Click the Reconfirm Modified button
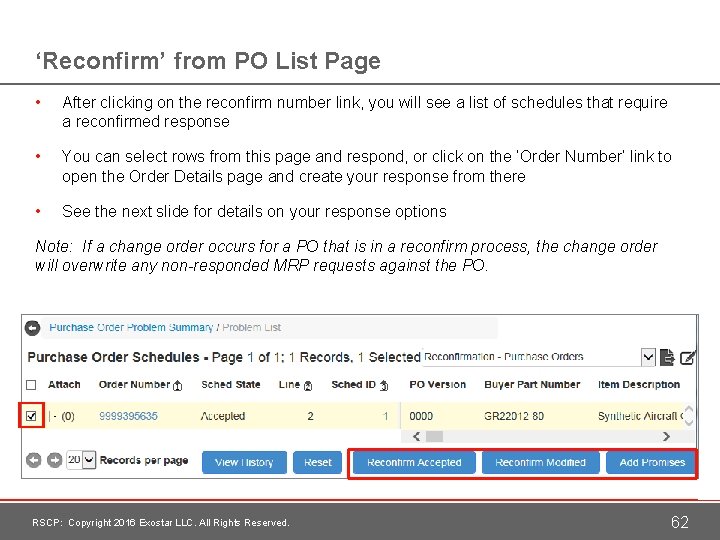Viewport: 720px width, 540px height. point(540,462)
